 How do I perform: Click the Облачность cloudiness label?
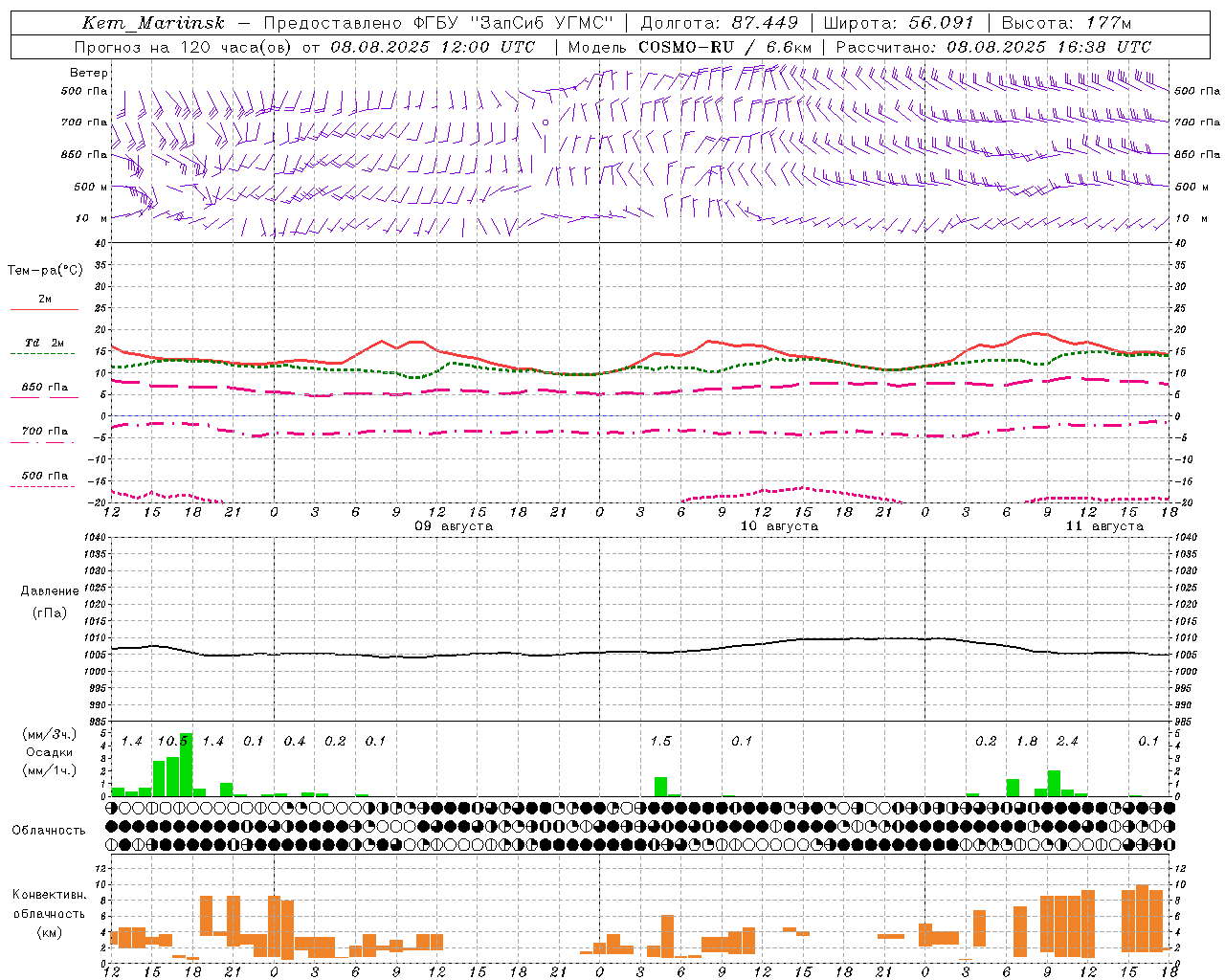49,831
